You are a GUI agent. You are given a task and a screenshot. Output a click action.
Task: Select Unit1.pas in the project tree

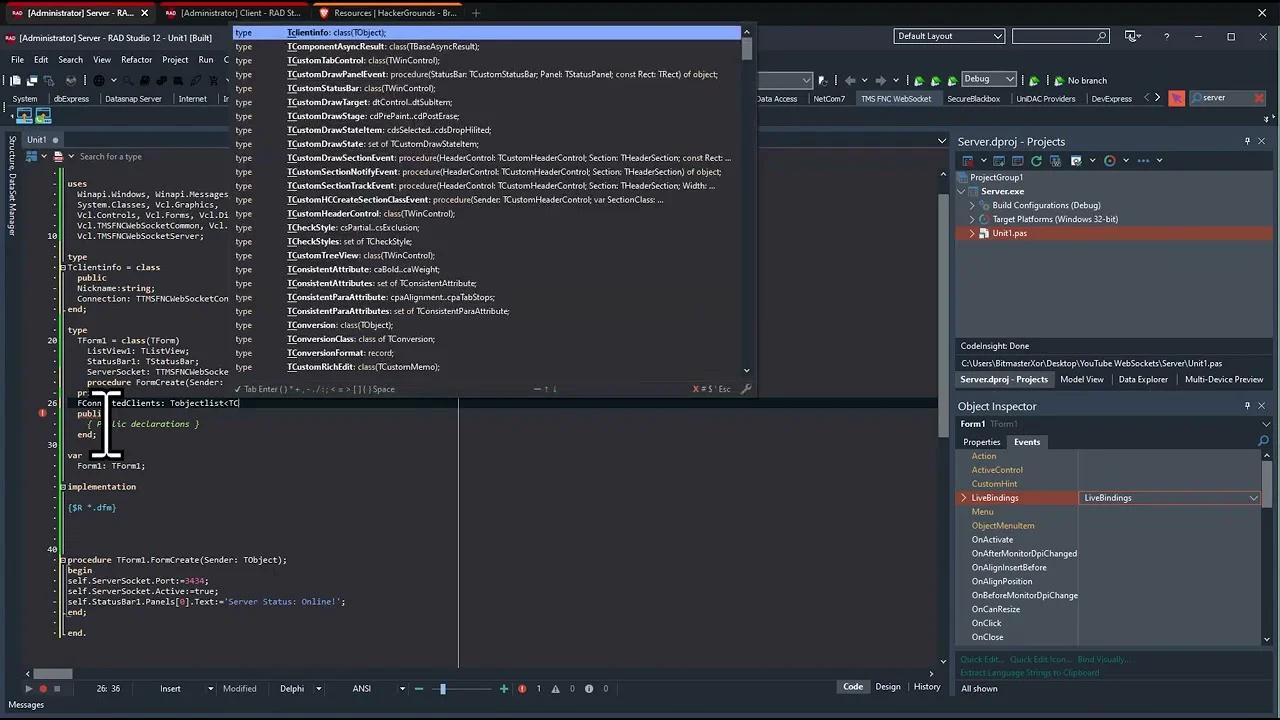tap(1009, 233)
